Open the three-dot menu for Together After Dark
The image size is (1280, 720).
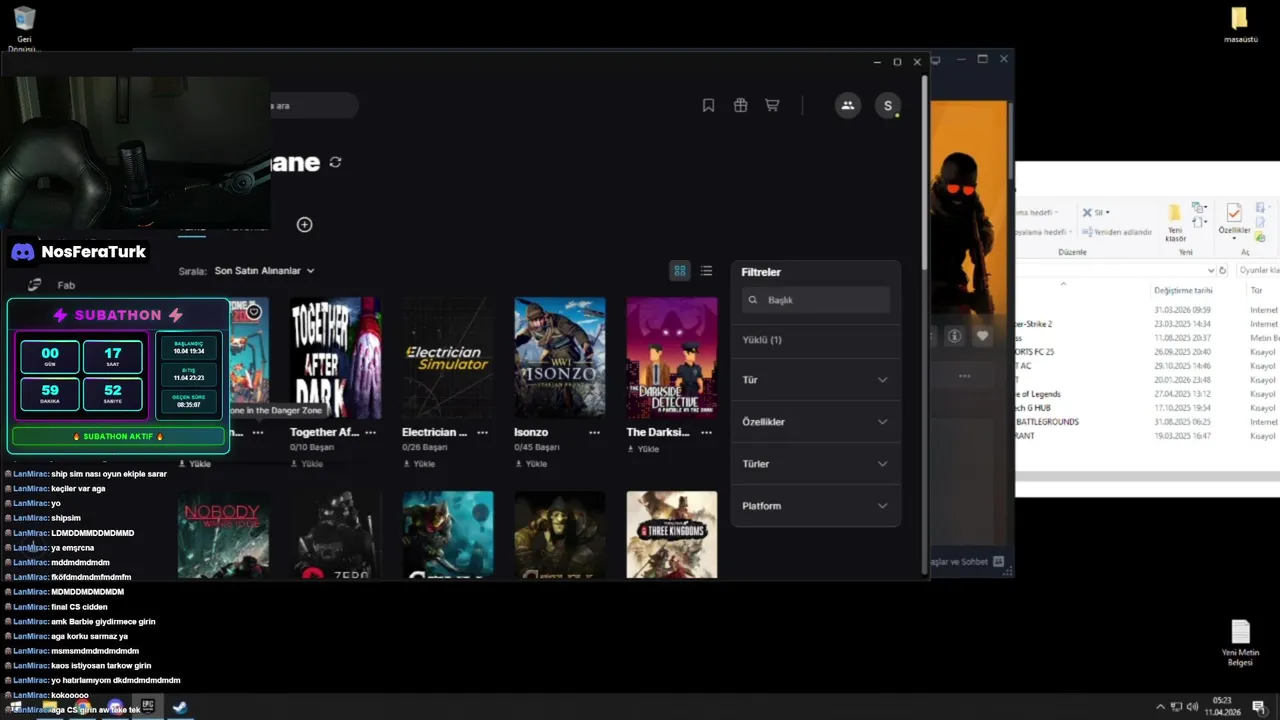coord(371,432)
